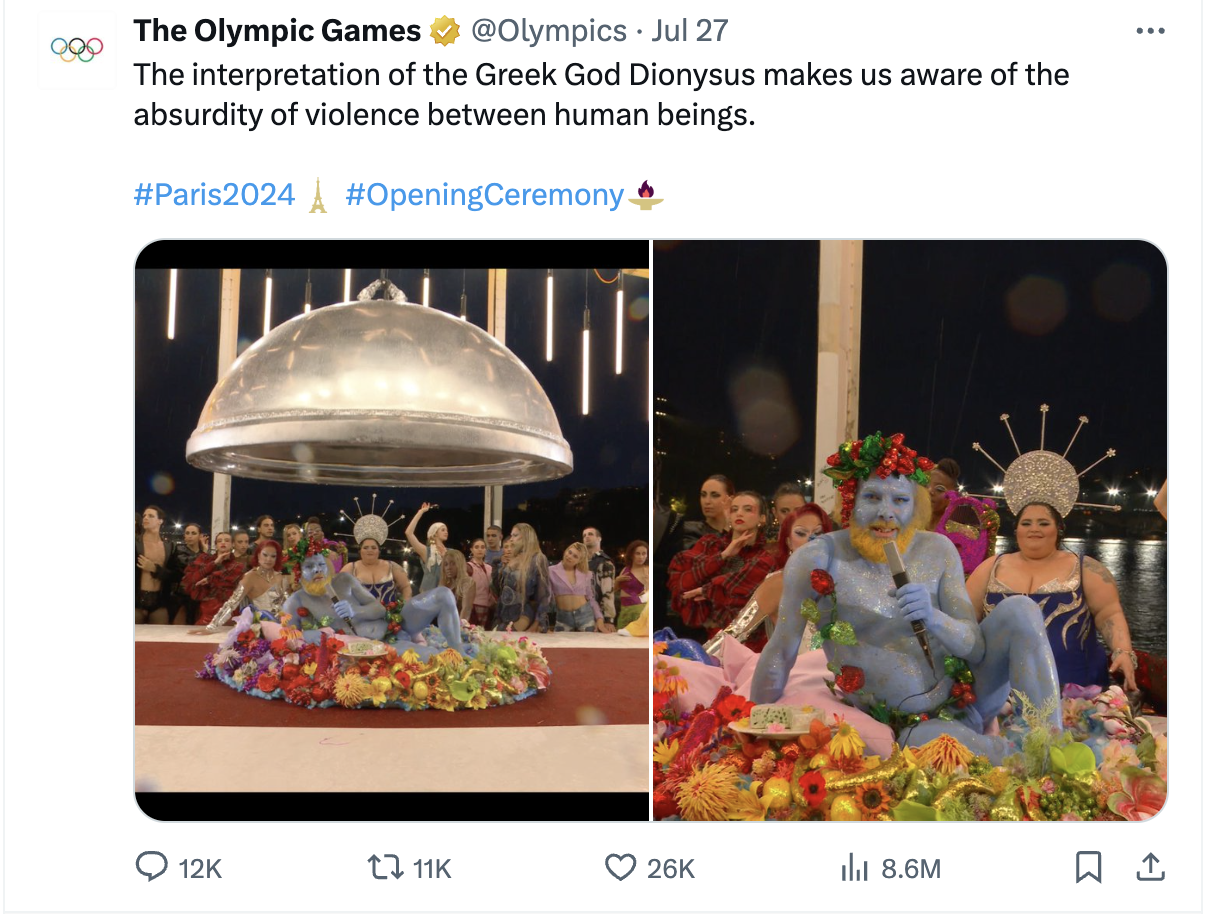The height and width of the screenshot is (914, 1210).
Task: Click the cauldron emoji after #OpeningCeremony
Action: coord(646,193)
